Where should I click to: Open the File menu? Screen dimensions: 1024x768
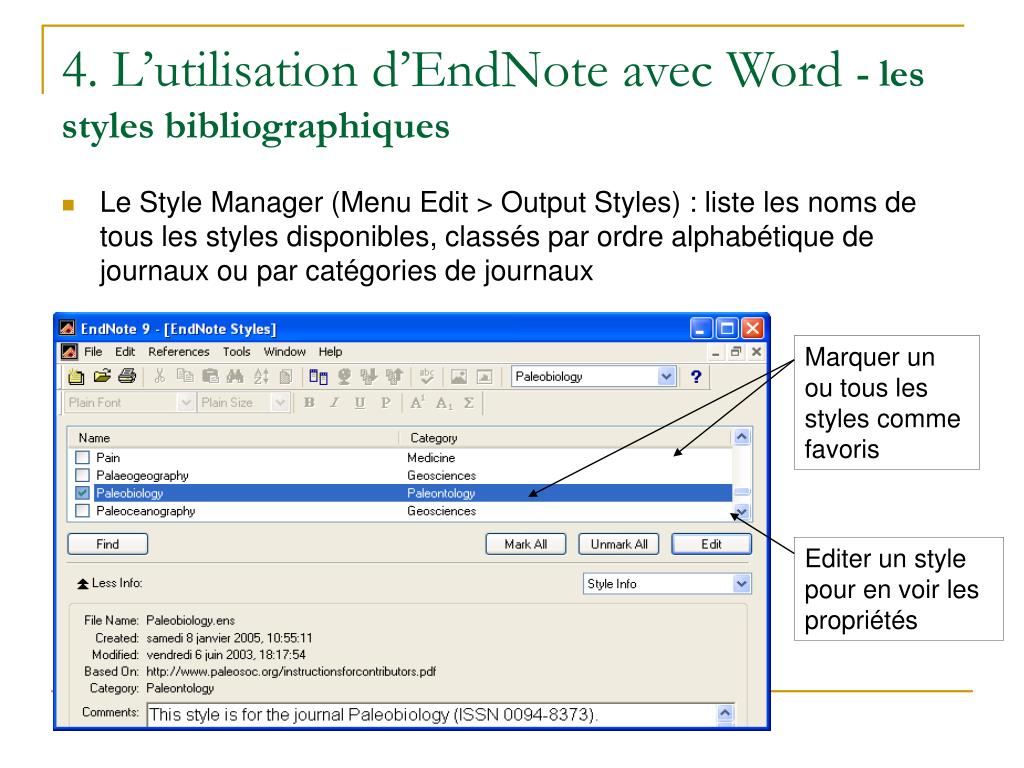(x=93, y=351)
